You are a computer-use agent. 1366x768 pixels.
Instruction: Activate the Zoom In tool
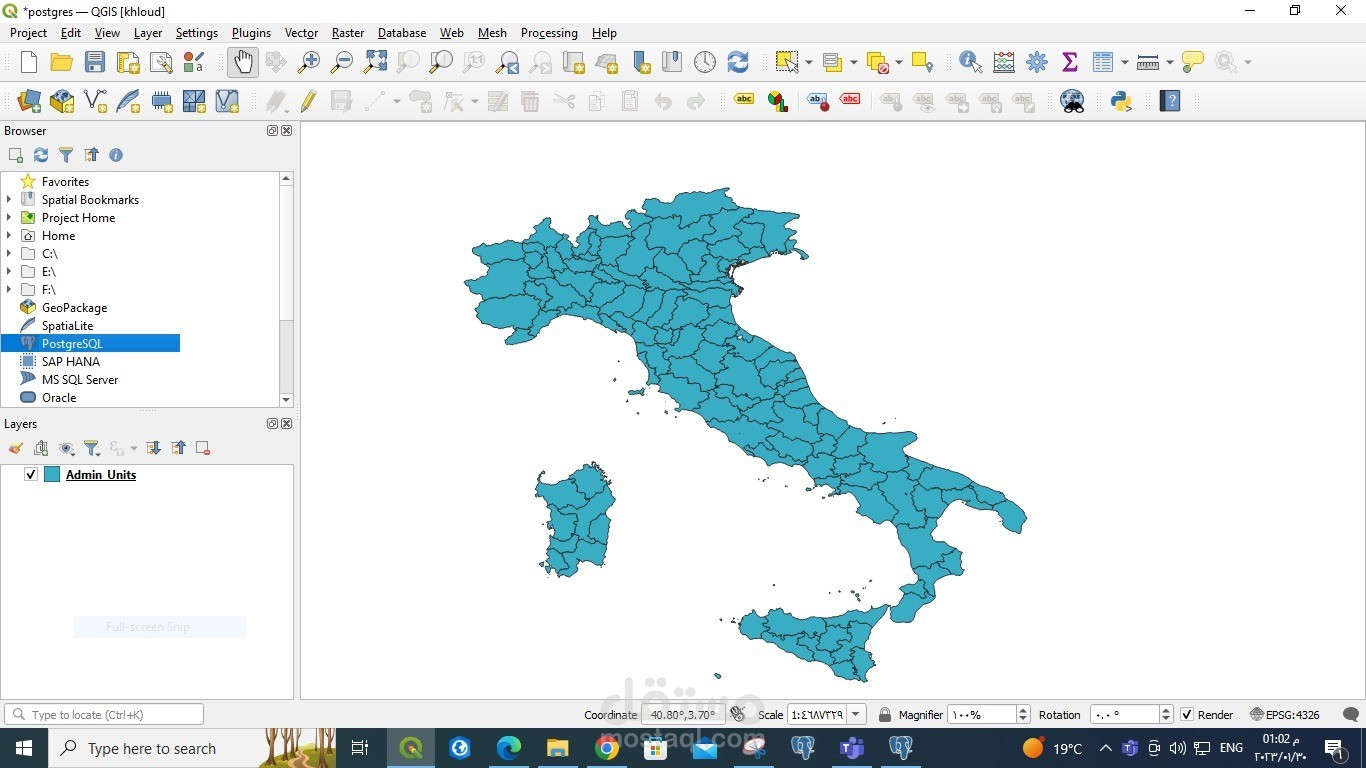pos(309,62)
